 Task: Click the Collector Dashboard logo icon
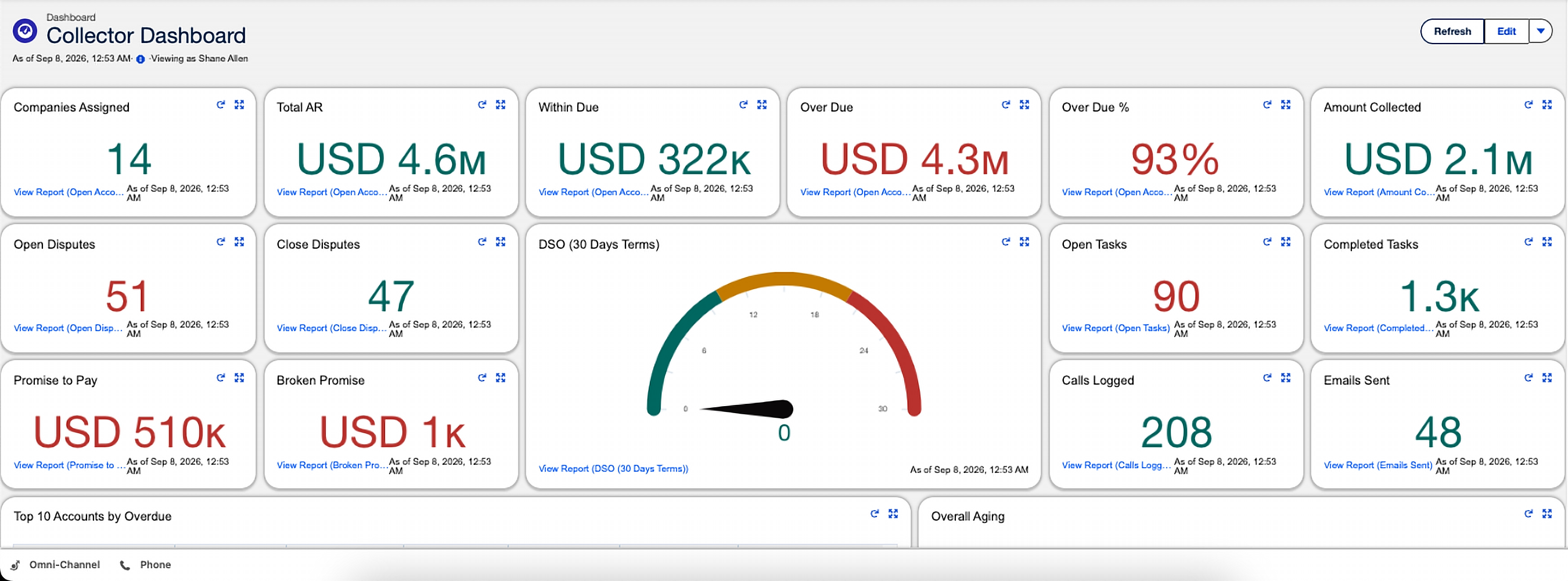(x=25, y=30)
